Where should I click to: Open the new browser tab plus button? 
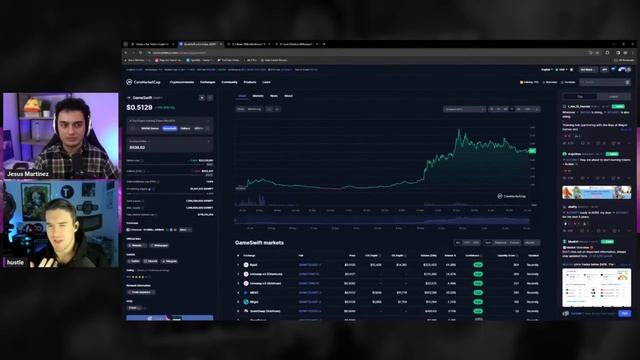[324, 44]
